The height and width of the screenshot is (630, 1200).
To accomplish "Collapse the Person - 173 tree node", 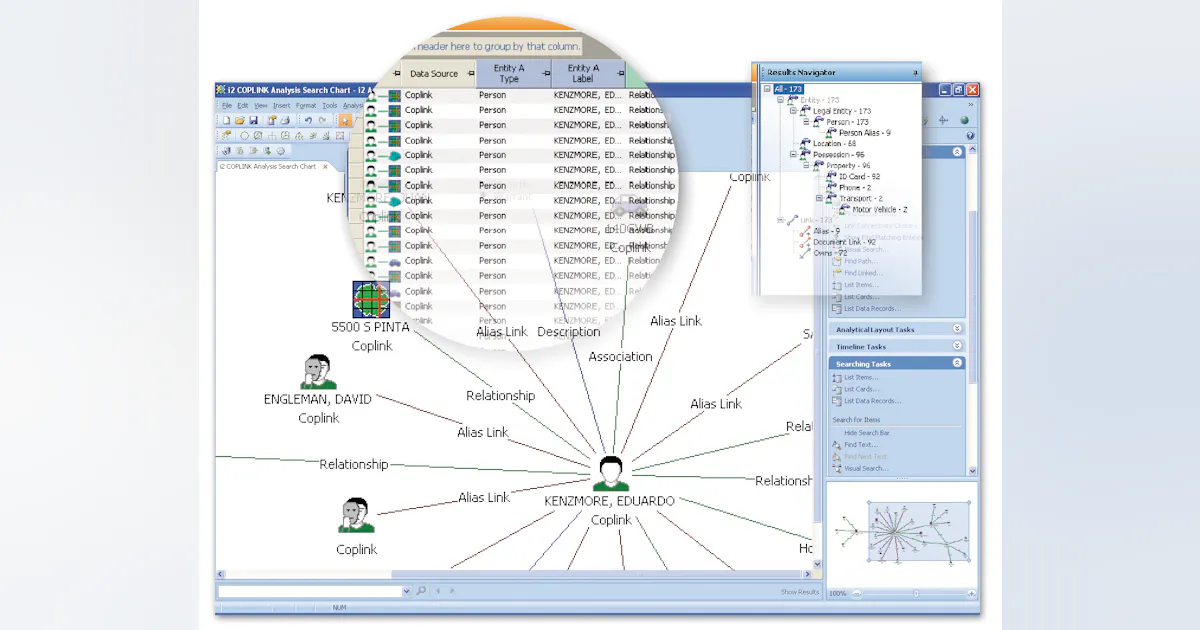I will click(x=805, y=122).
